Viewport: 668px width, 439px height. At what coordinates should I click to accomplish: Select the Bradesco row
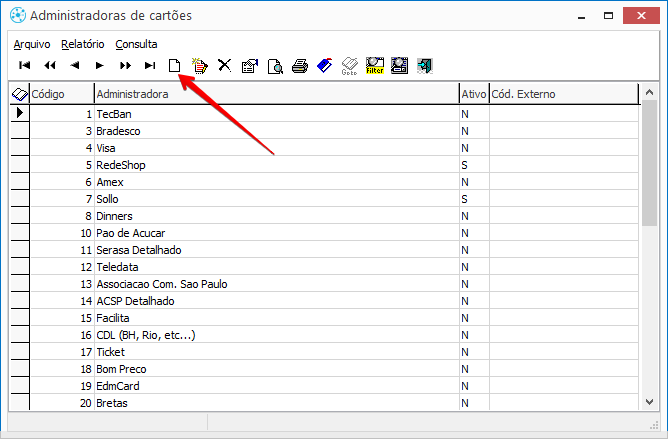click(334, 131)
